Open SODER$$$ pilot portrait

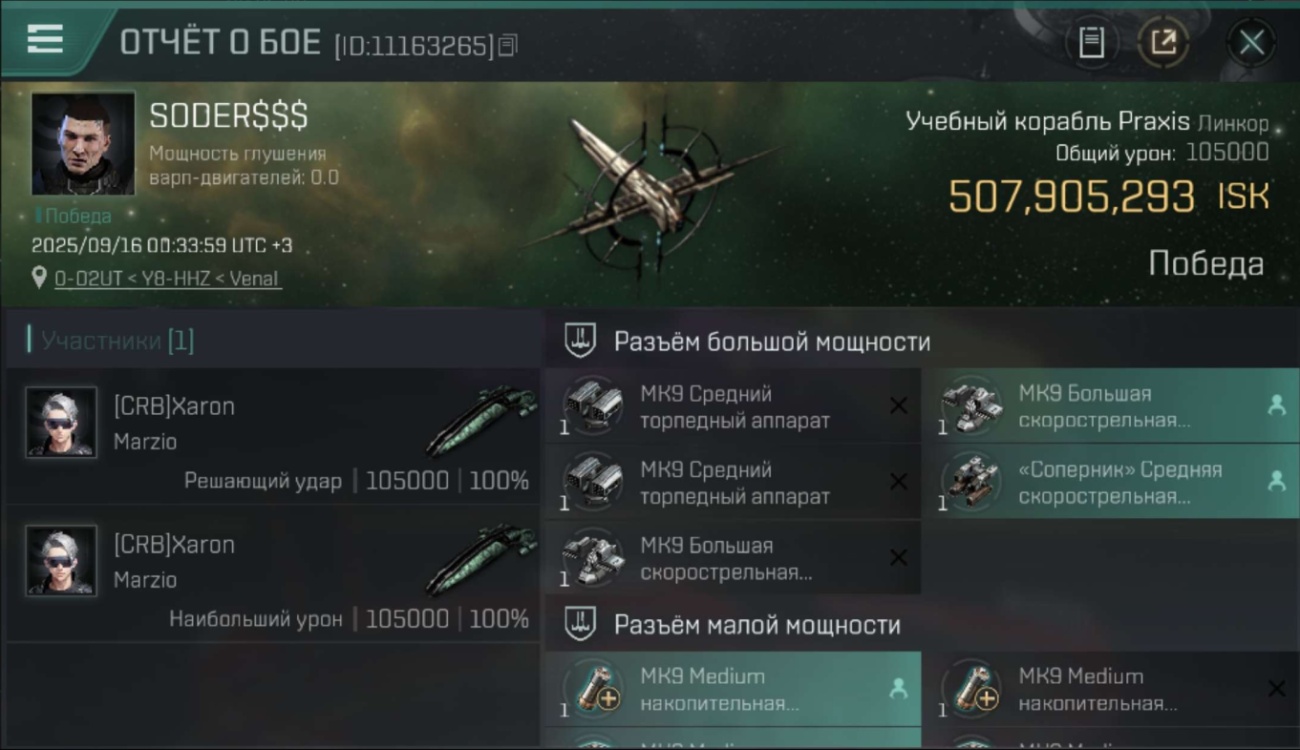point(83,143)
